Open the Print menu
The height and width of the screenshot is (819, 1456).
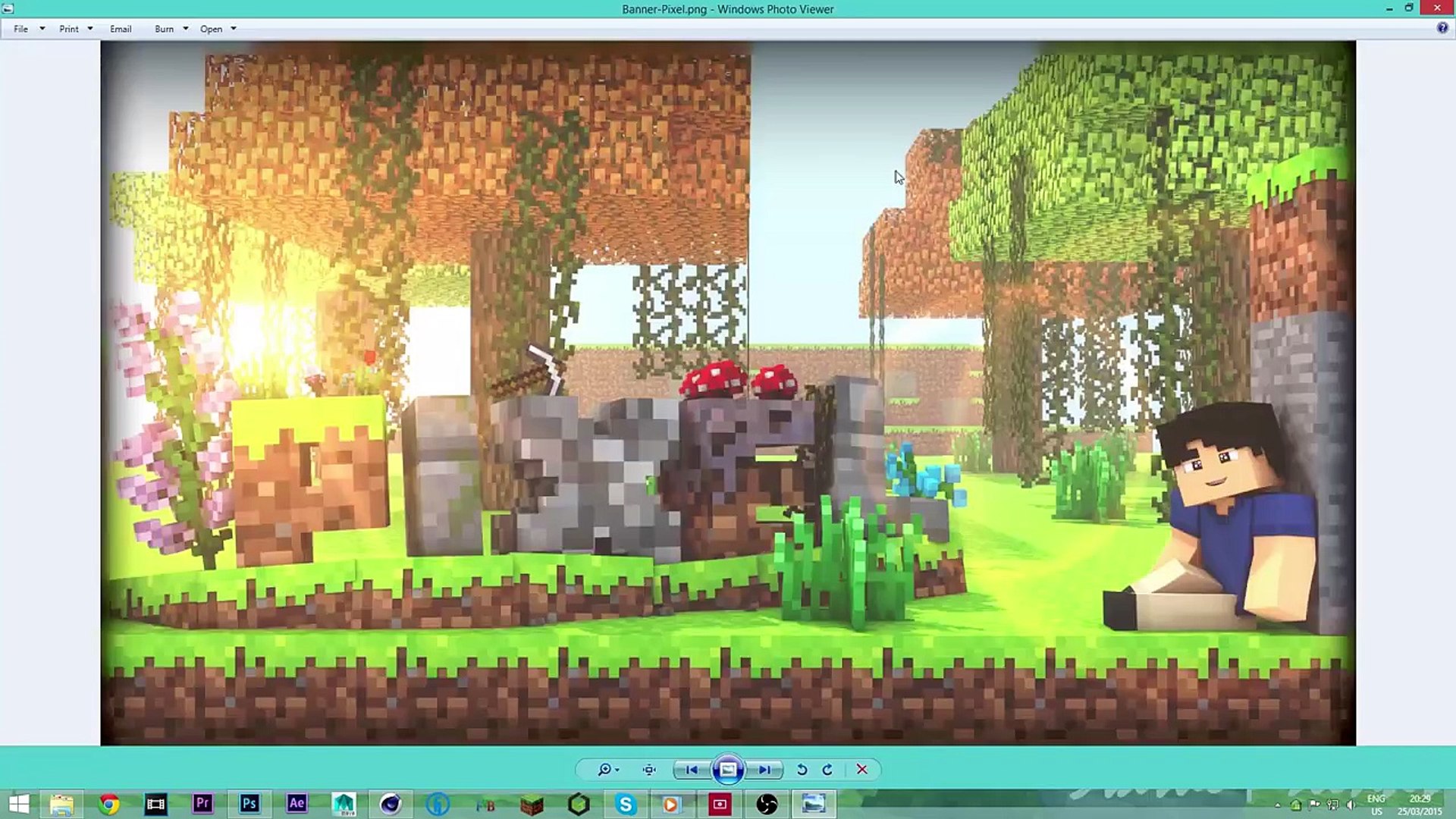[69, 29]
